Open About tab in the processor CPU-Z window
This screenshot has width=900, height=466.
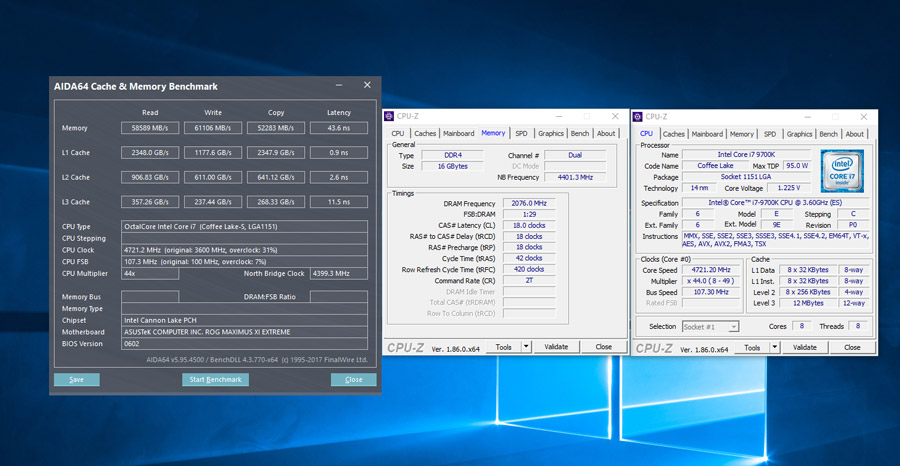pyautogui.click(x=855, y=134)
